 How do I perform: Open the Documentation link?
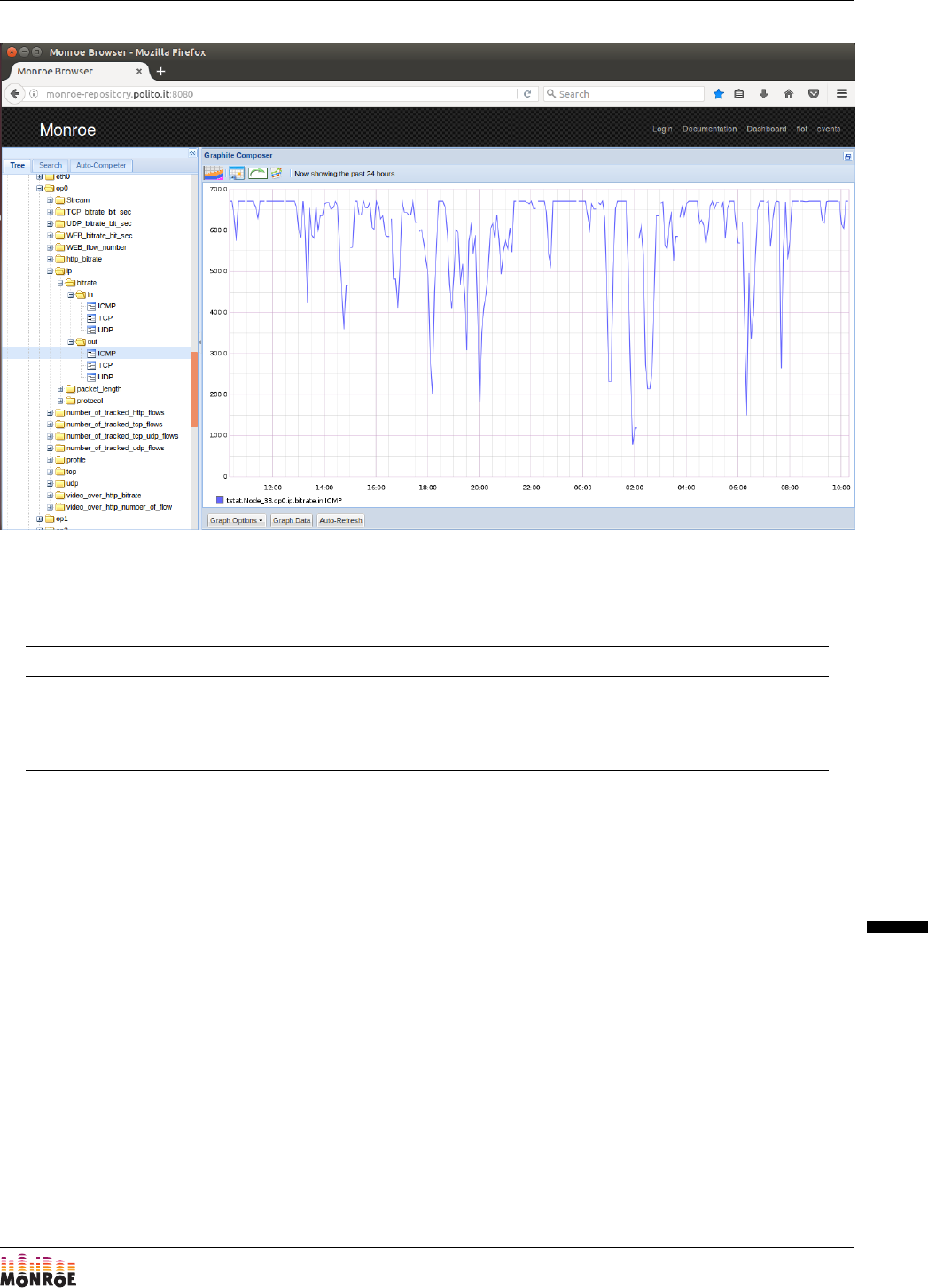709,129
